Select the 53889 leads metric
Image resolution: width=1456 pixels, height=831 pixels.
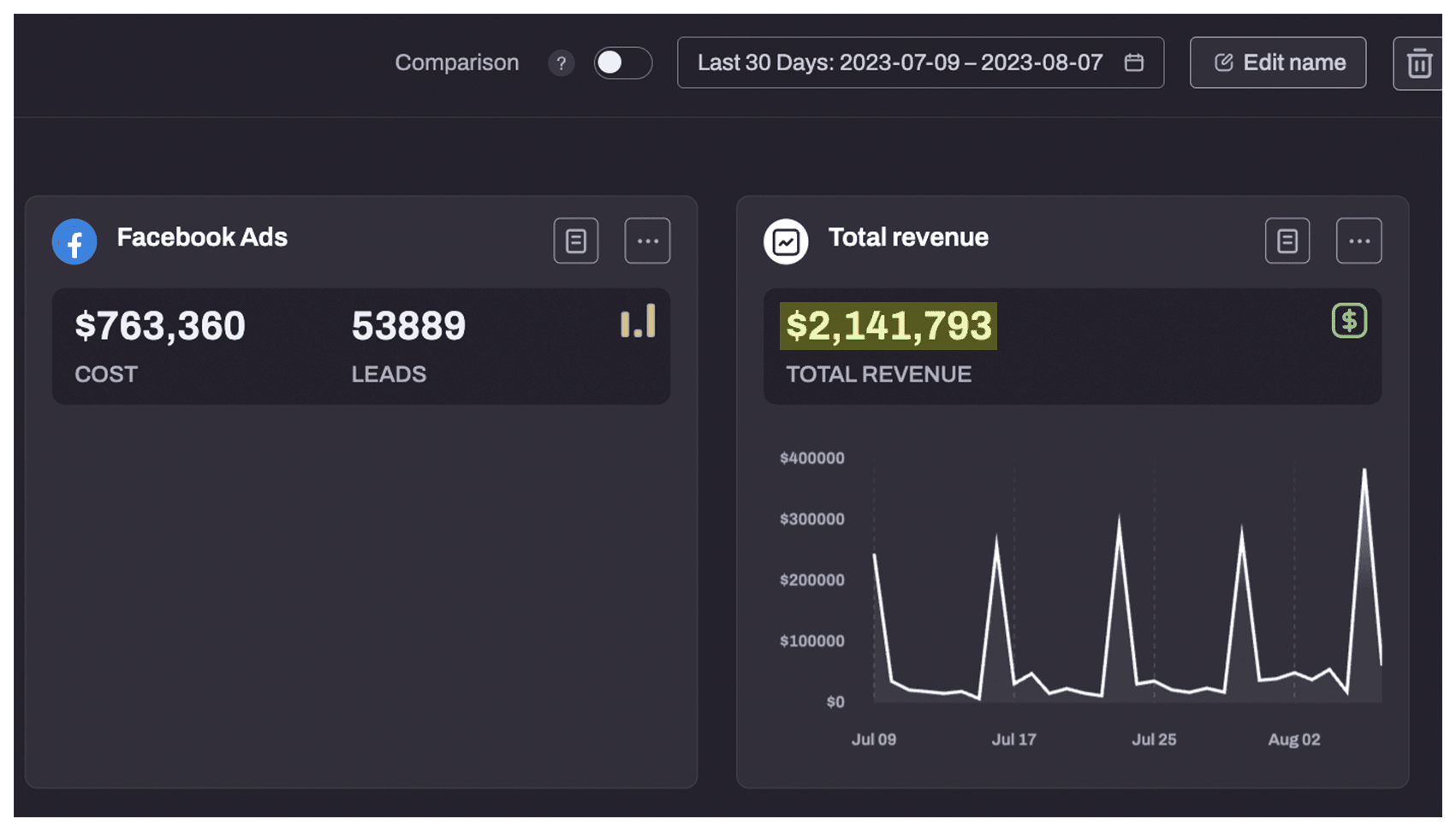408,326
